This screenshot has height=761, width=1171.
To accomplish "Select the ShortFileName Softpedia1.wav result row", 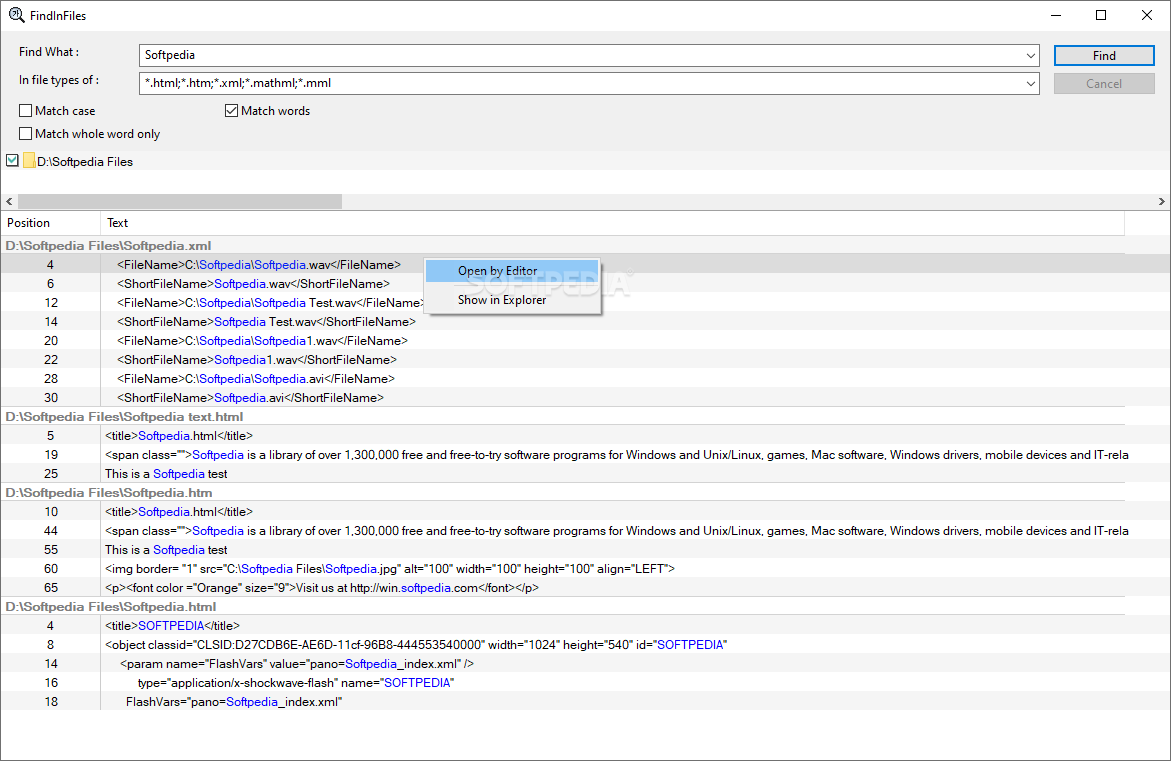I will (586, 360).
